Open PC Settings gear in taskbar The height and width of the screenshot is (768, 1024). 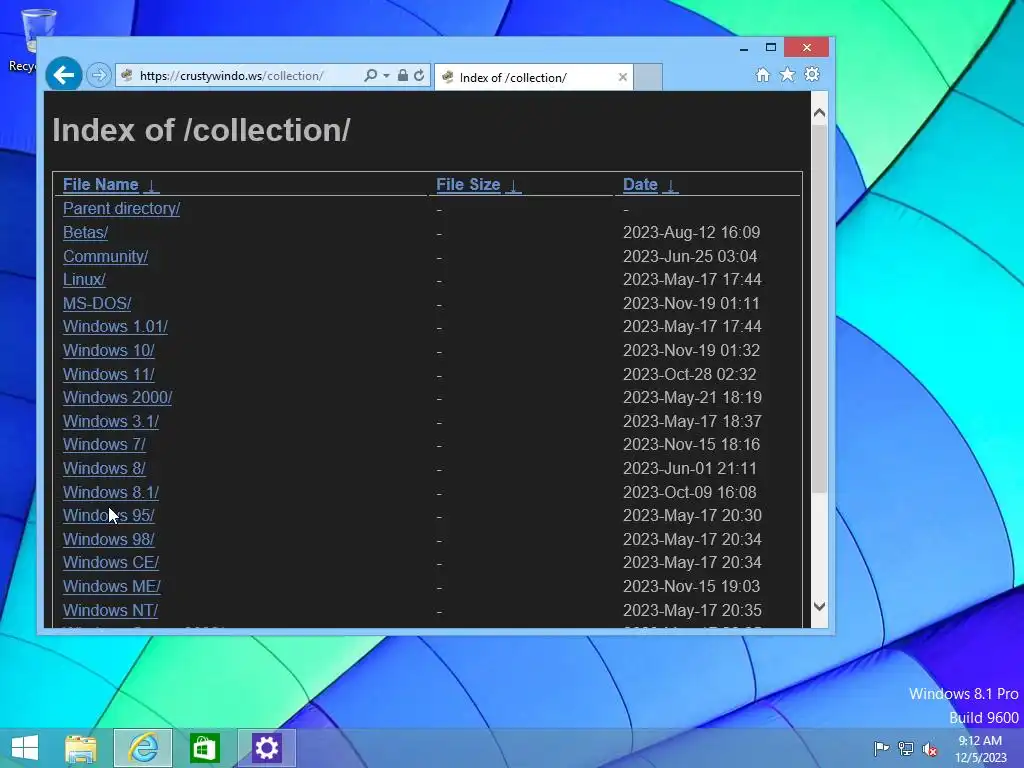pyautogui.click(x=266, y=748)
